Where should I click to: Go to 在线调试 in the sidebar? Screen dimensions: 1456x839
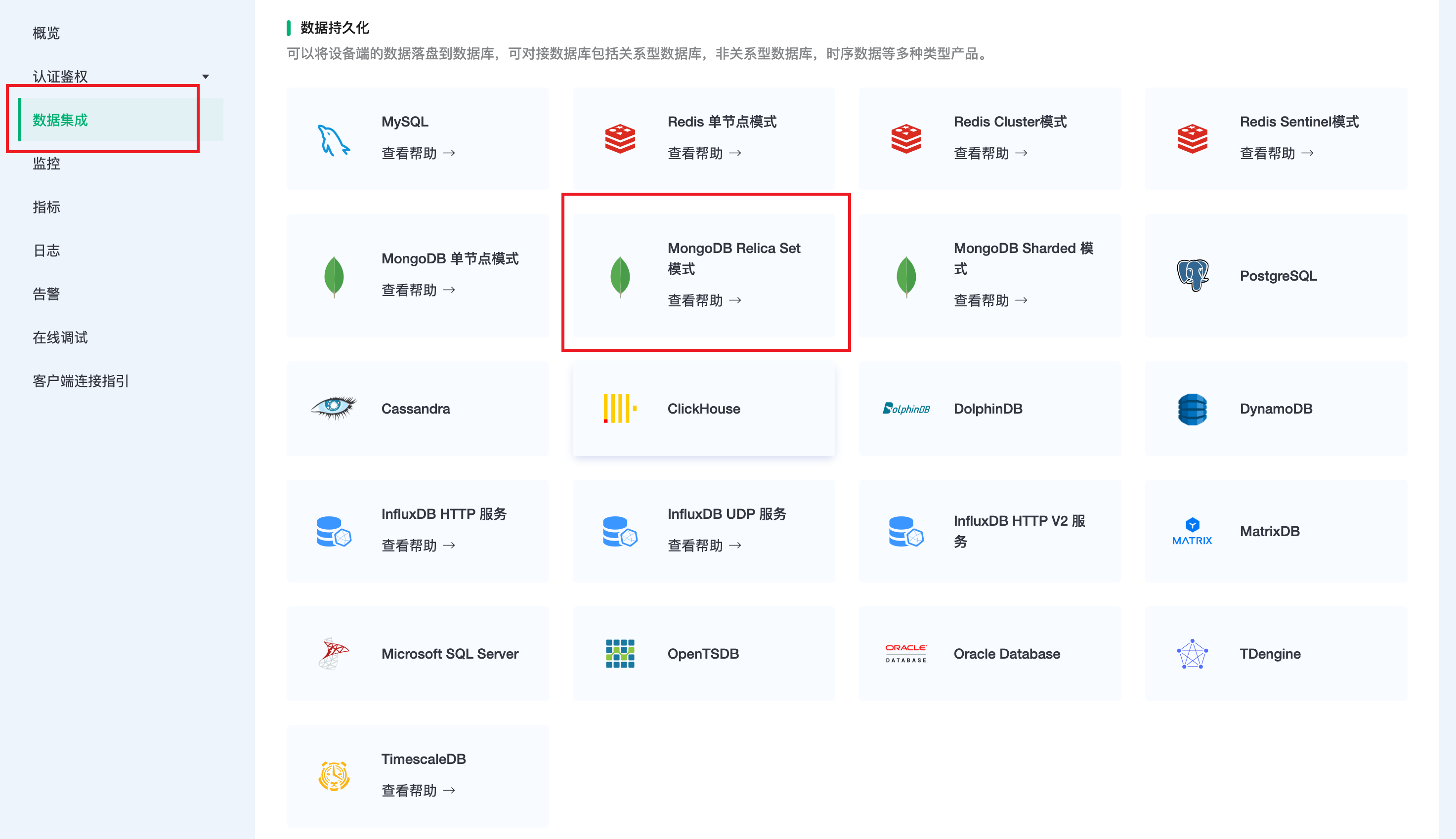60,337
